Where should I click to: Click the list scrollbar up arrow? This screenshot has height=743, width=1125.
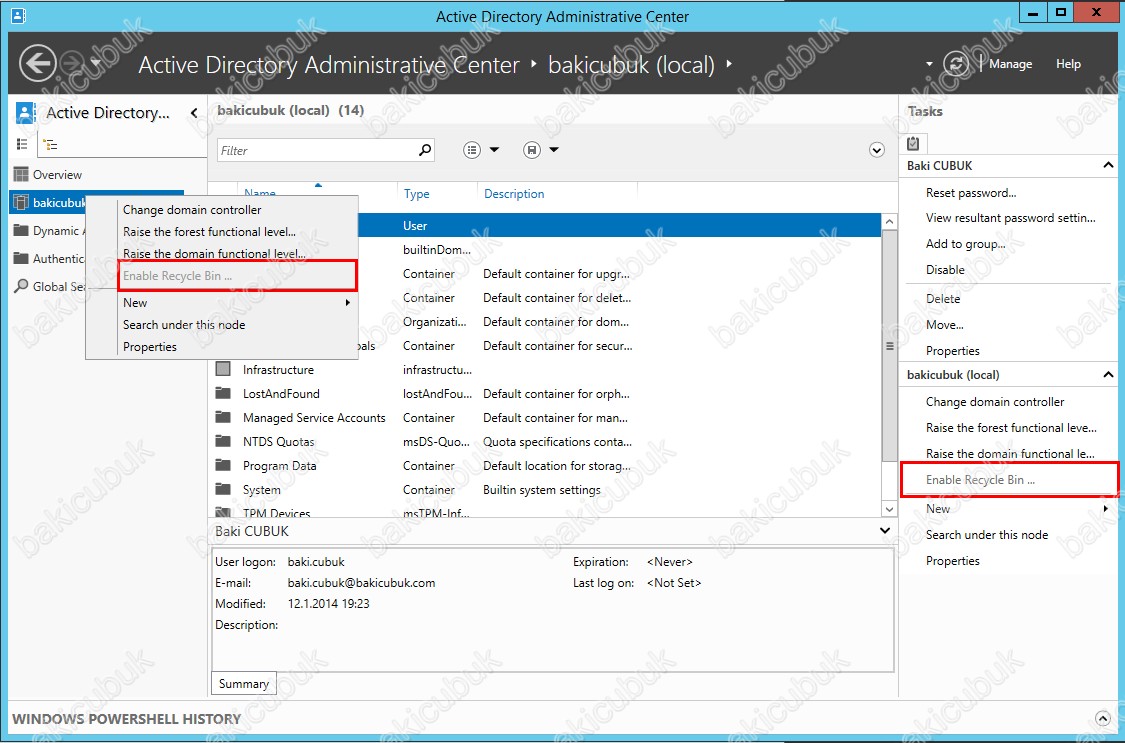pos(889,222)
